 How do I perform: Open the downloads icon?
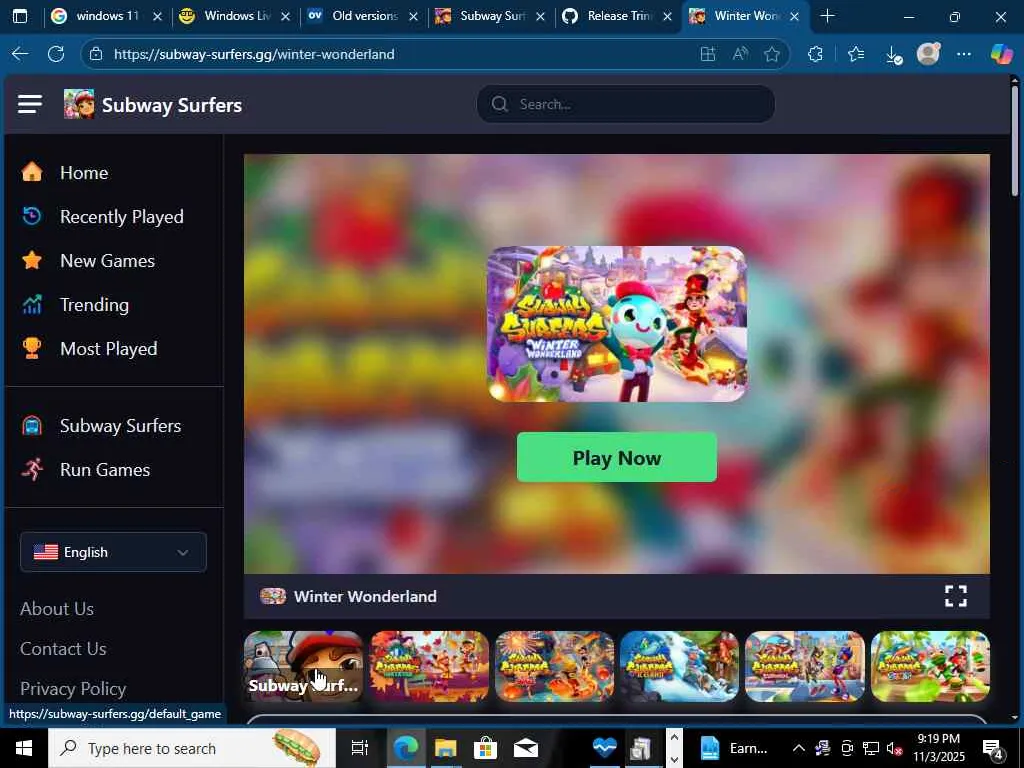tap(893, 55)
